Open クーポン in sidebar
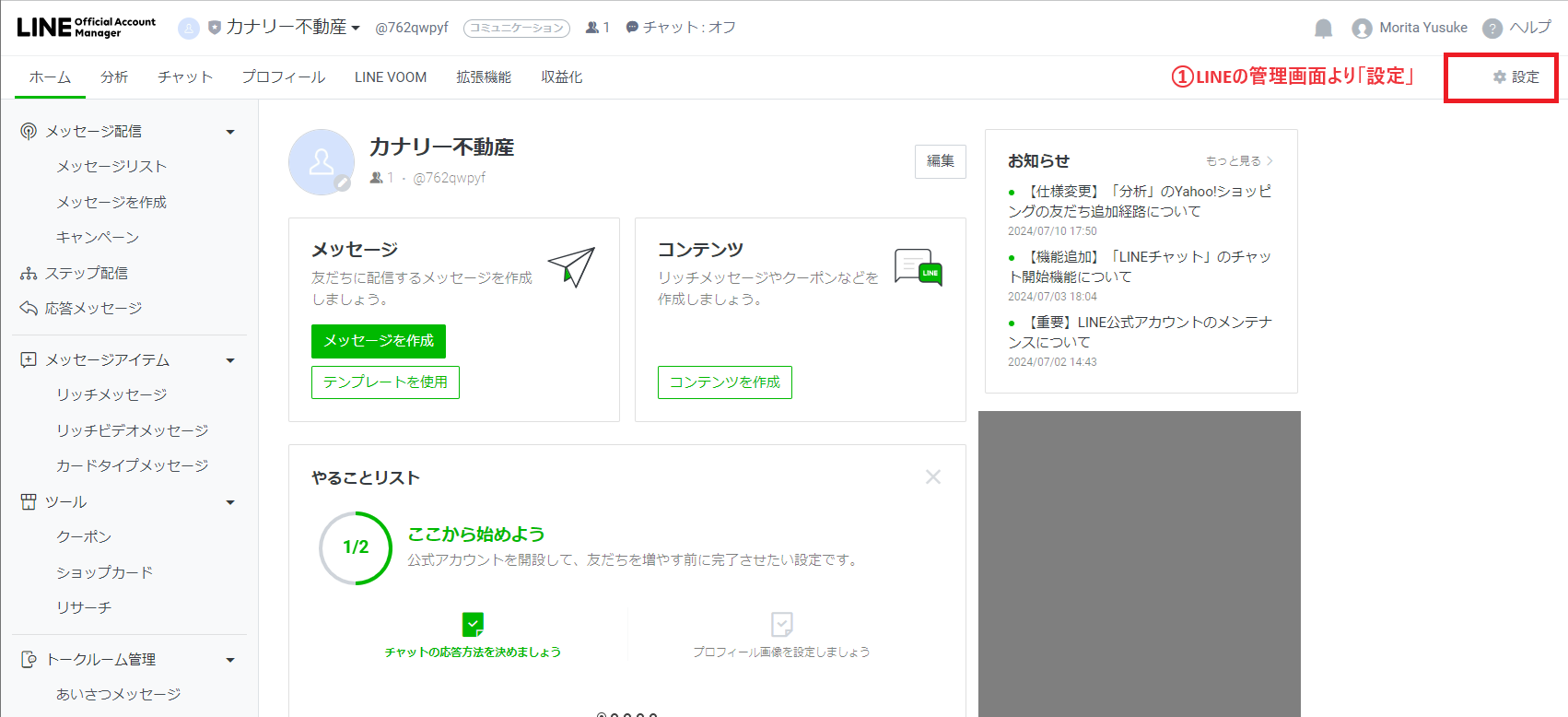The image size is (1568, 717). pyautogui.click(x=84, y=536)
